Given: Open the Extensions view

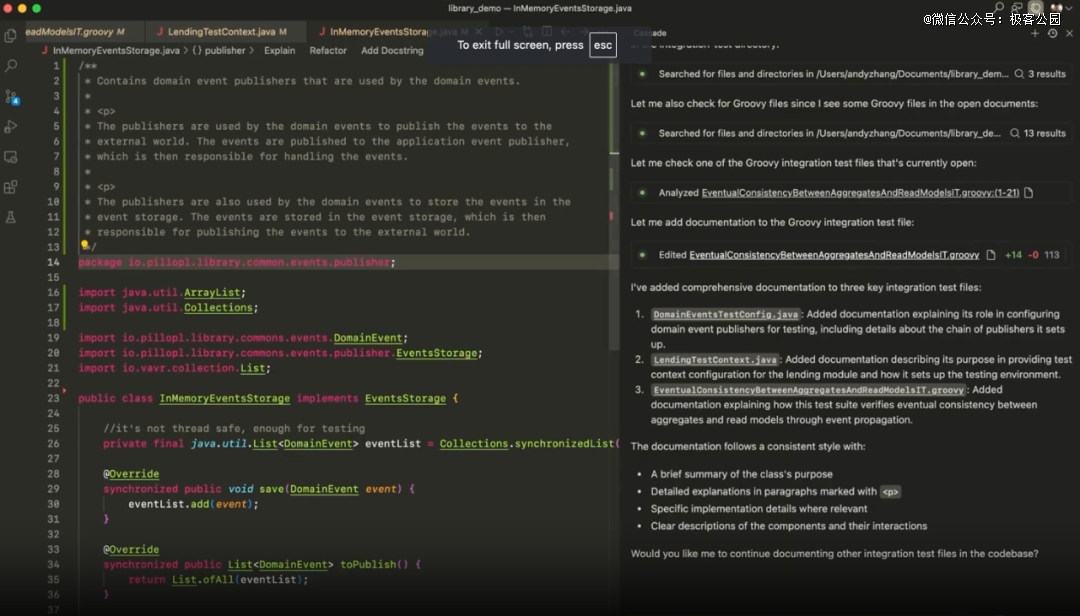Looking at the screenshot, I should [x=10, y=187].
